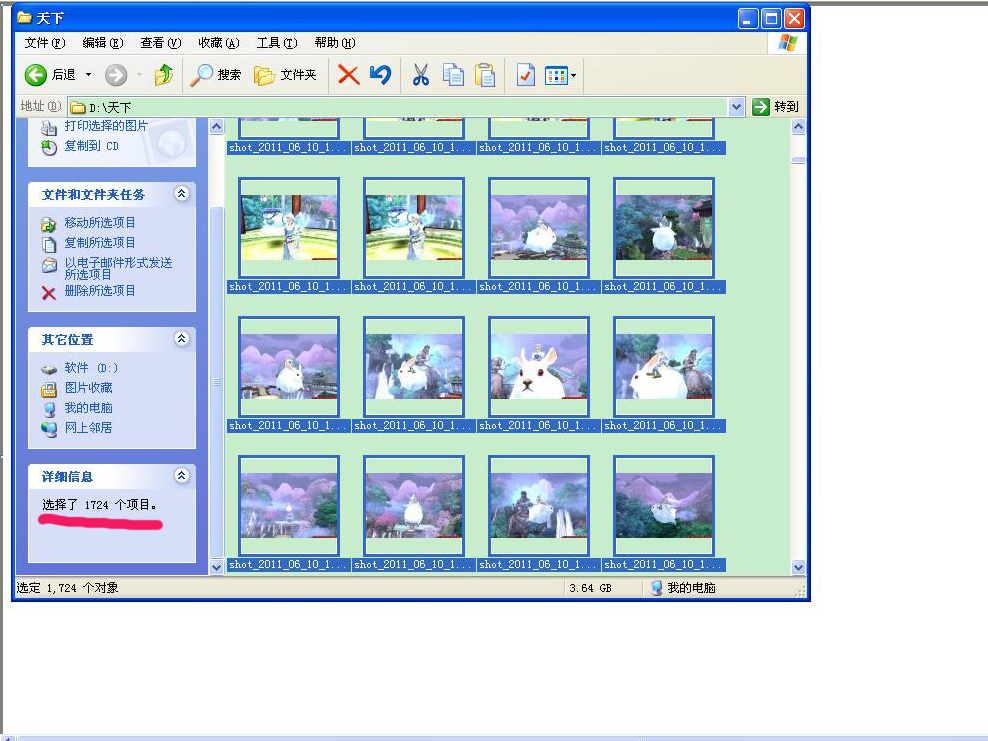This screenshot has height=741, width=988.
Task: Click the 选择了 1724 个项目 details text
Action: coord(100,505)
